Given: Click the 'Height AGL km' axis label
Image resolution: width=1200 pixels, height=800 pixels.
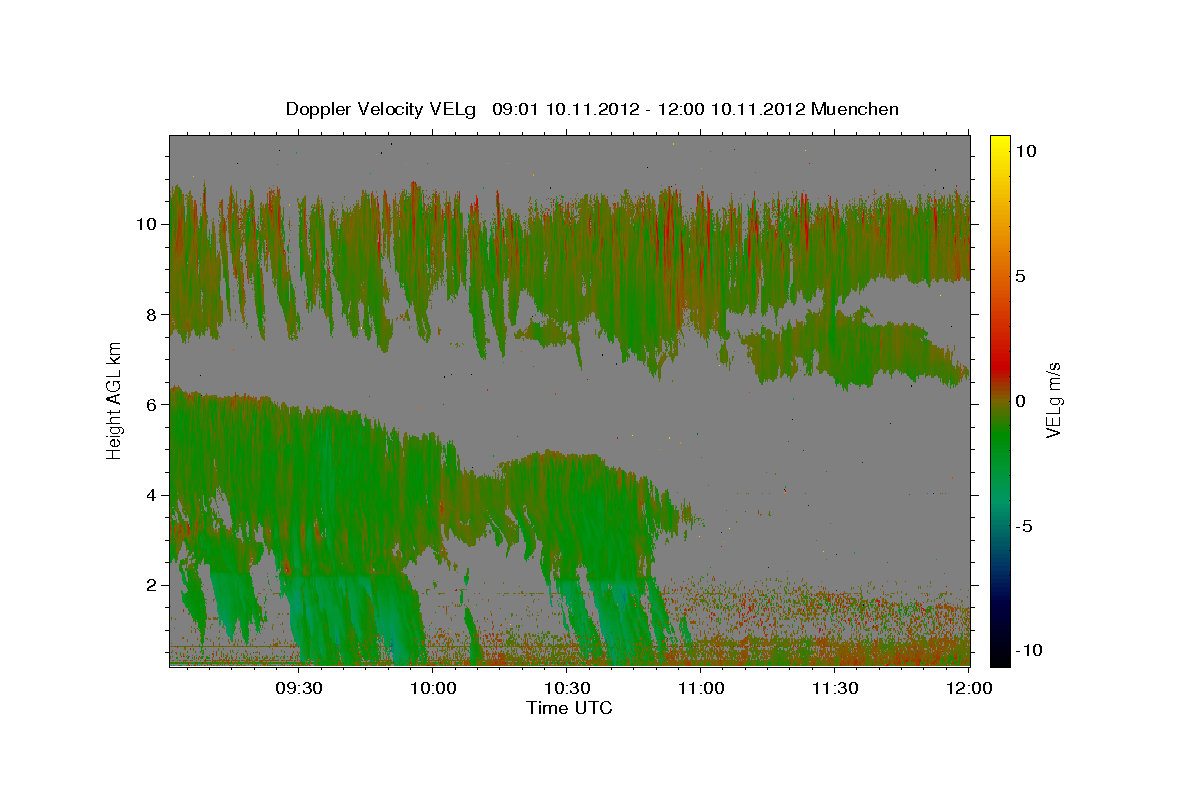Looking at the screenshot, I should pos(115,400).
